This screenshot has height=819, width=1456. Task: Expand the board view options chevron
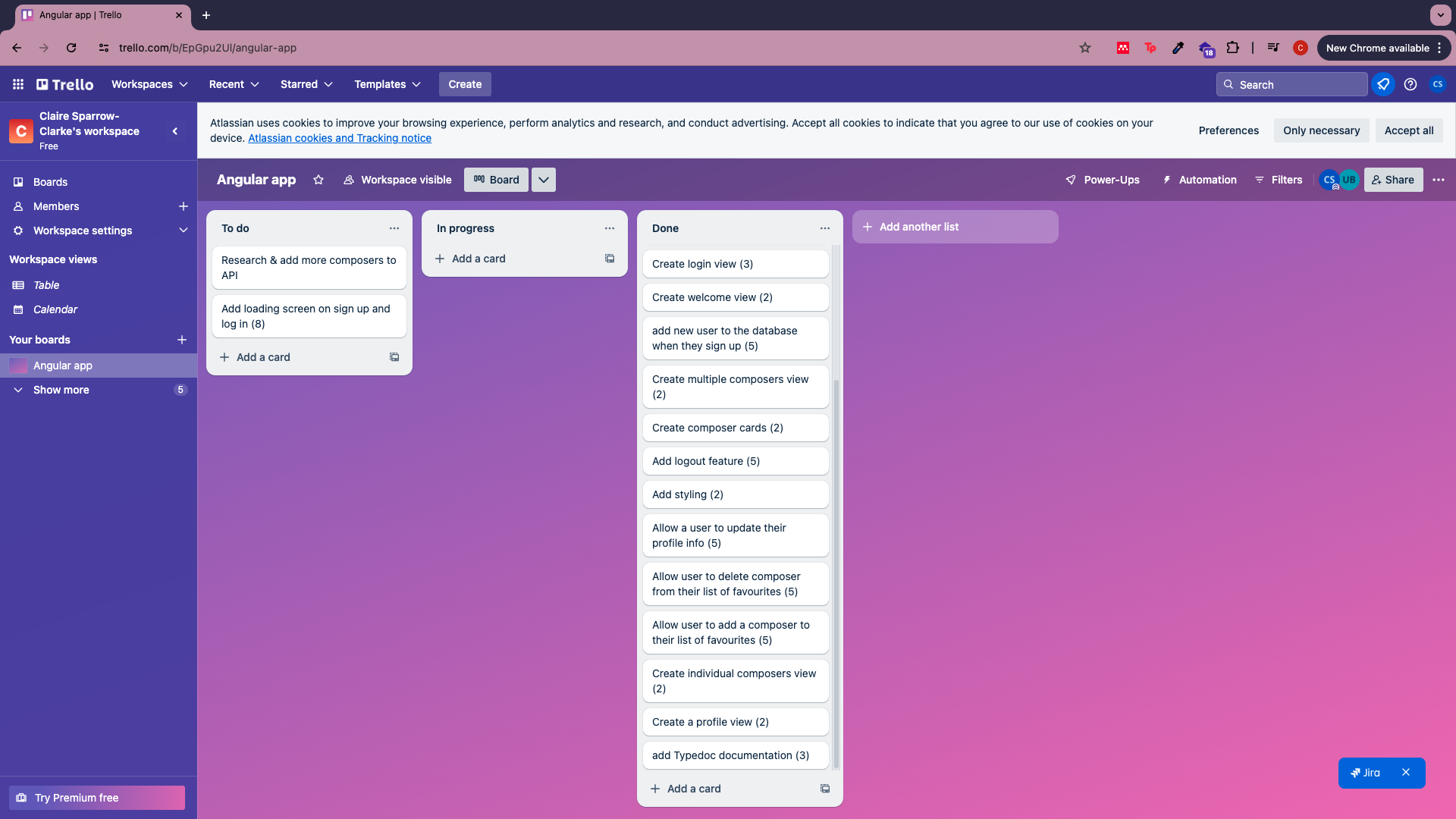click(543, 179)
